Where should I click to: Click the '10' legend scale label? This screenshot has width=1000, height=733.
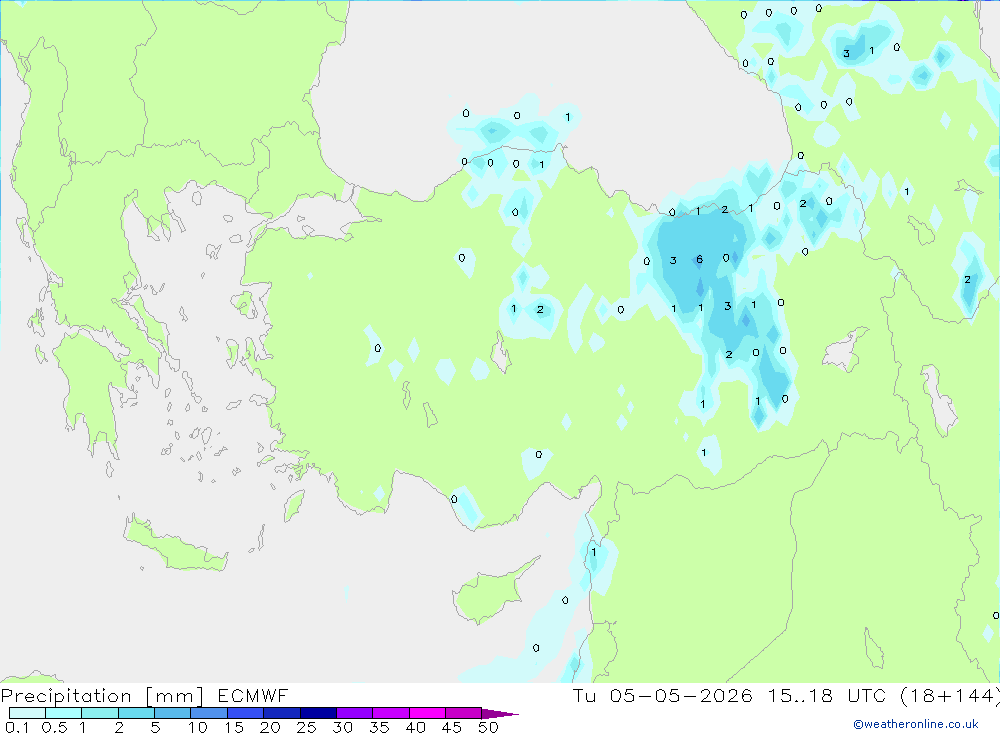pos(198,727)
